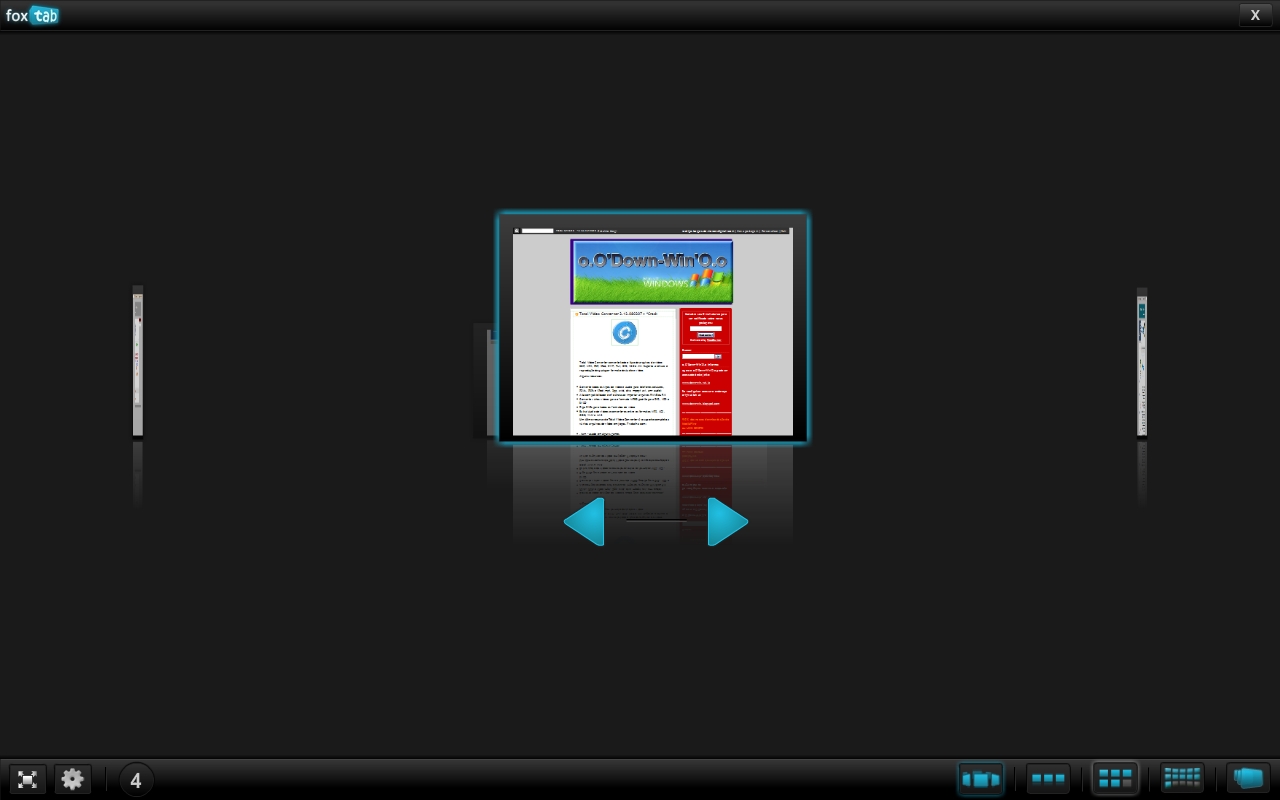Pick the tab hidden behind center thumbnail
1280x800 pixels.
[x=486, y=380]
